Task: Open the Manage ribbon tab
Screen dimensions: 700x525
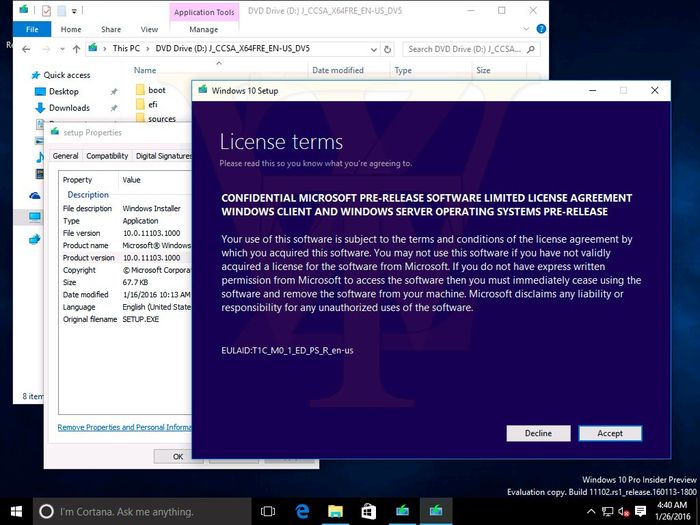Action: click(x=203, y=29)
